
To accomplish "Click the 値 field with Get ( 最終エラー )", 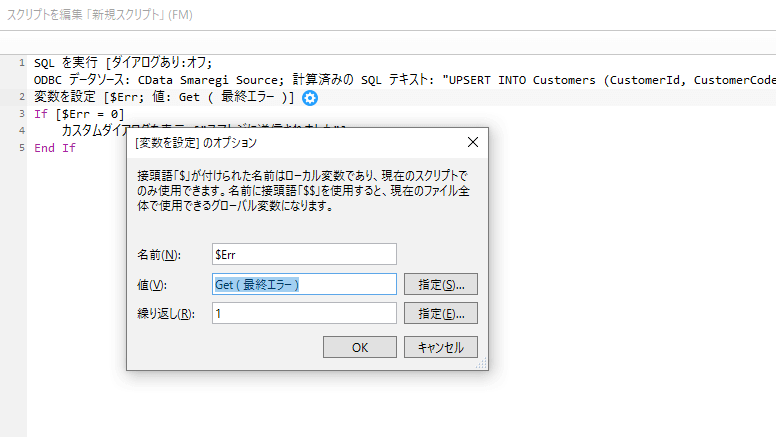I will pos(305,284).
